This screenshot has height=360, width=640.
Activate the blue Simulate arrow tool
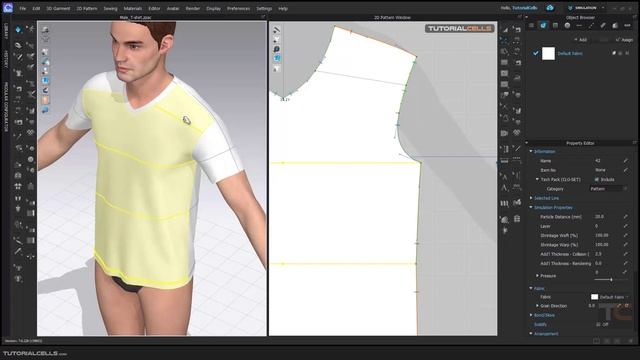pos(18,29)
